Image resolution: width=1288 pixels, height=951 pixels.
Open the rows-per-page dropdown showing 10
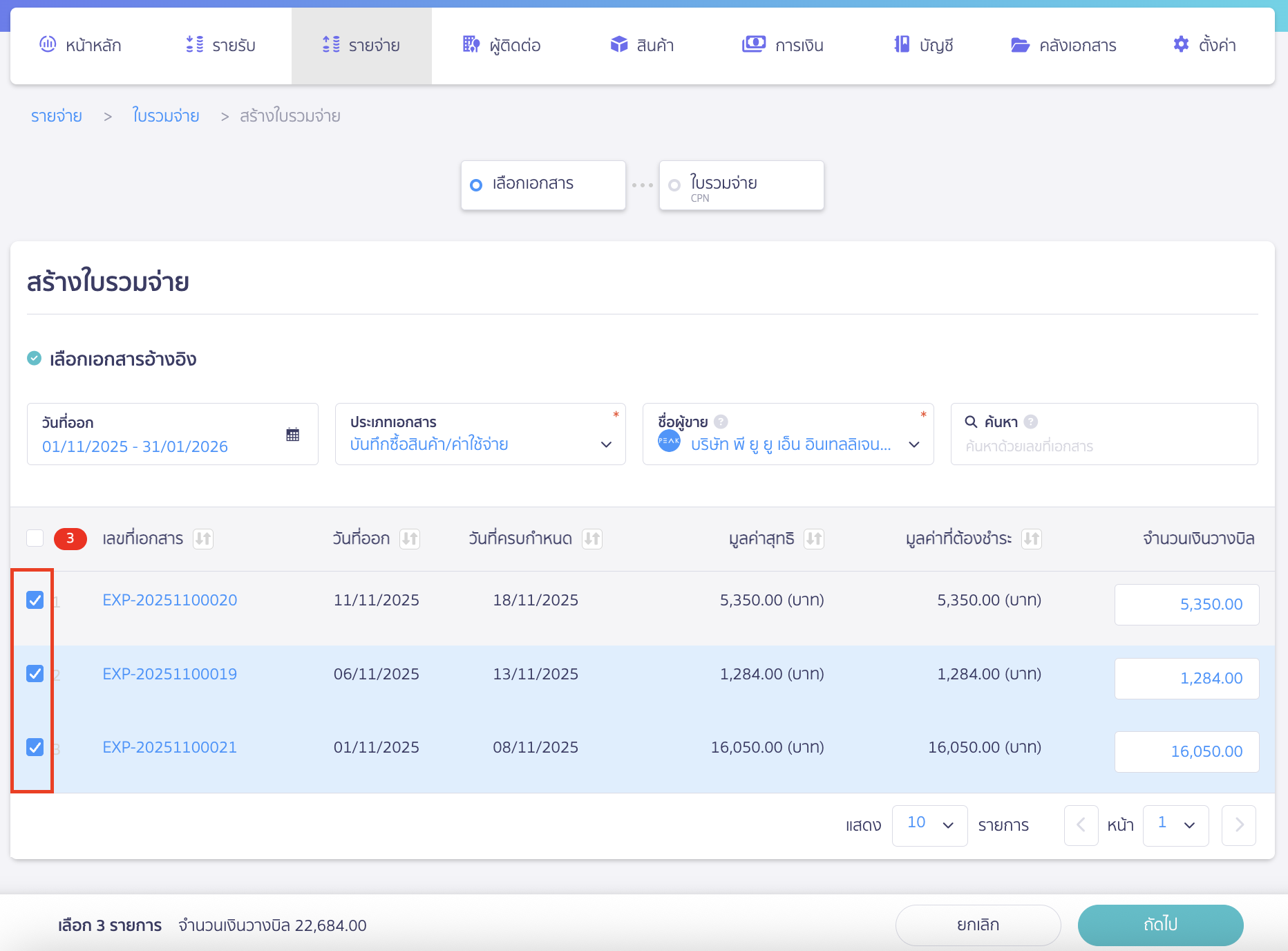pos(929,825)
